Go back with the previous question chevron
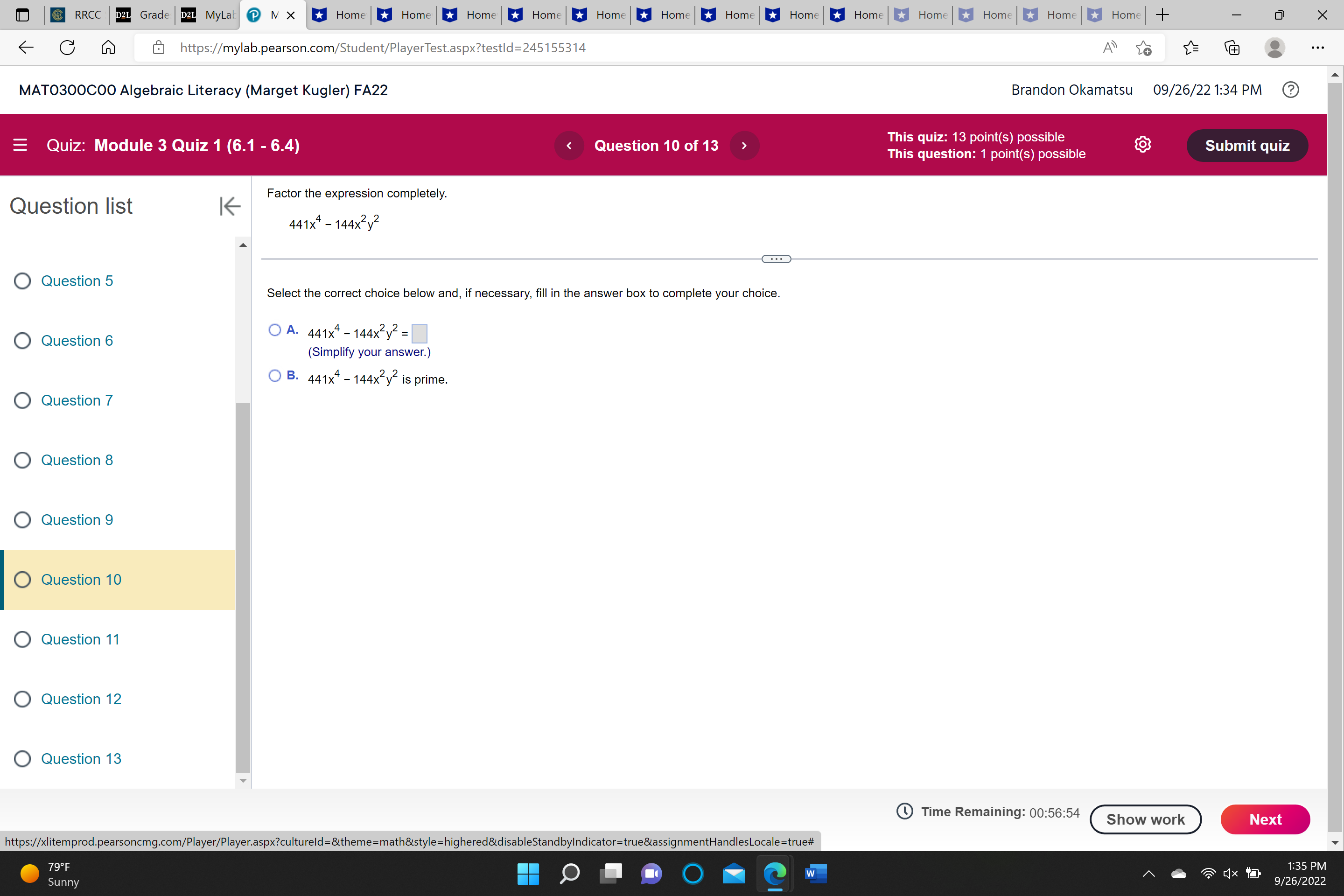Screen dimensions: 1344x896 (x=568, y=145)
